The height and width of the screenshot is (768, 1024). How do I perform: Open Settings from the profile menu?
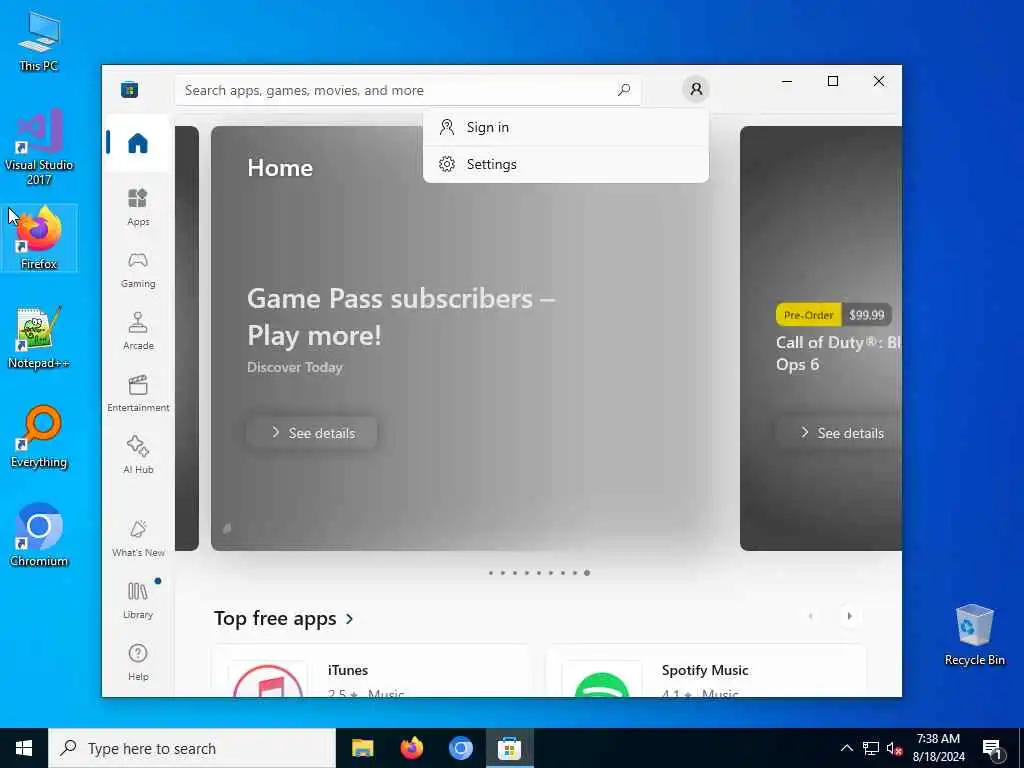click(566, 164)
